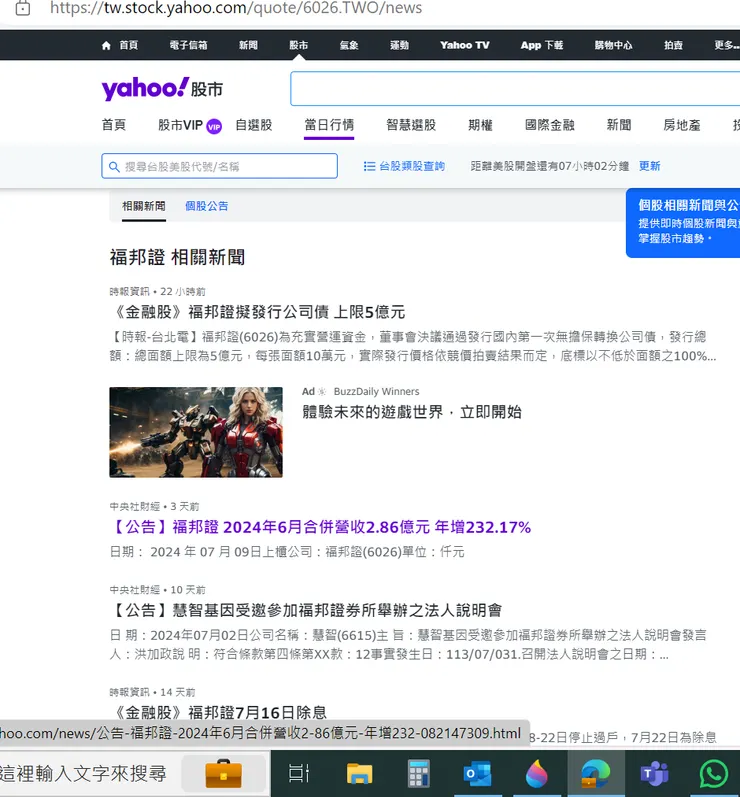
Task: Click the blue 個股相關新聞與公告 tooltip banner
Action: [683, 223]
